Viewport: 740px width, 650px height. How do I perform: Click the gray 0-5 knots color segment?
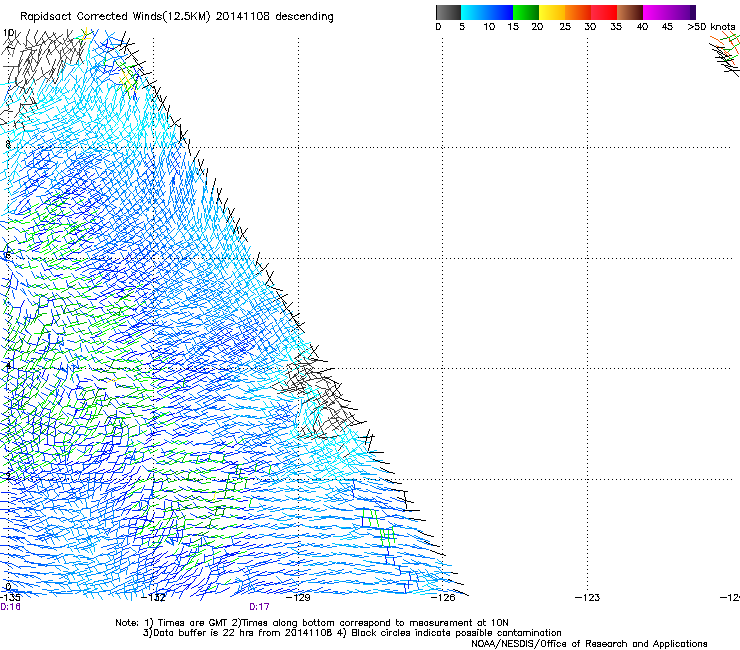coord(448,12)
